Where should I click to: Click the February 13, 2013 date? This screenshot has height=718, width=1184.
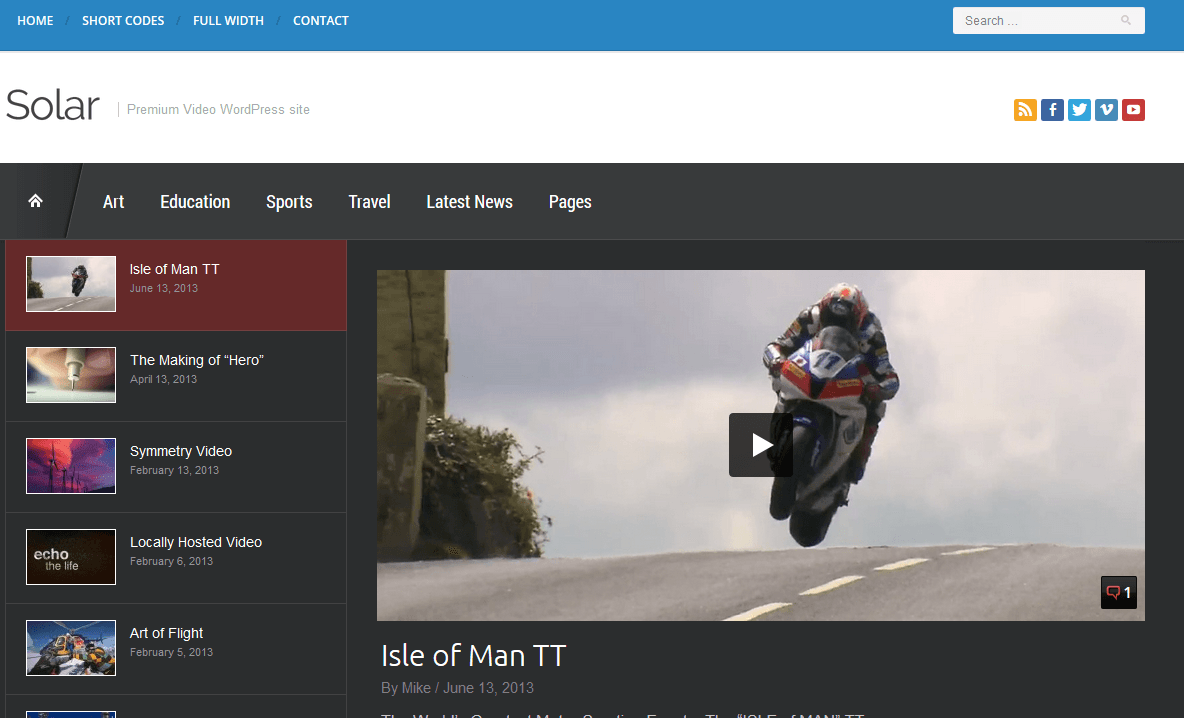coord(174,470)
